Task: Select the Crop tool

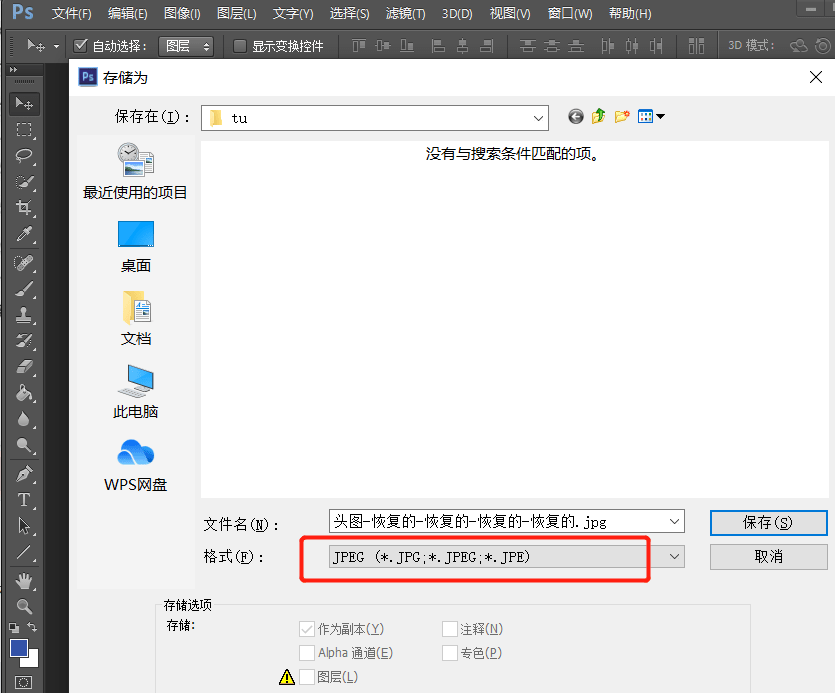Action: click(x=24, y=207)
